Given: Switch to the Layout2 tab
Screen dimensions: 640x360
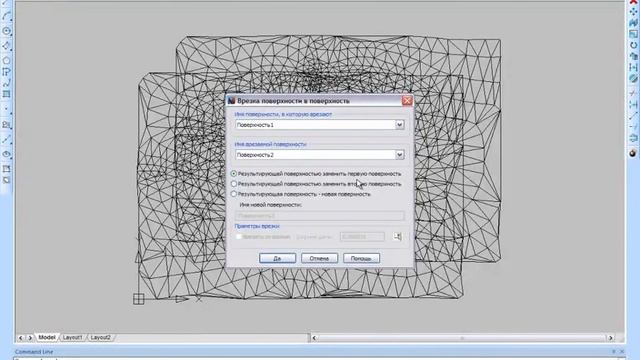Looking at the screenshot, I should point(100,338).
